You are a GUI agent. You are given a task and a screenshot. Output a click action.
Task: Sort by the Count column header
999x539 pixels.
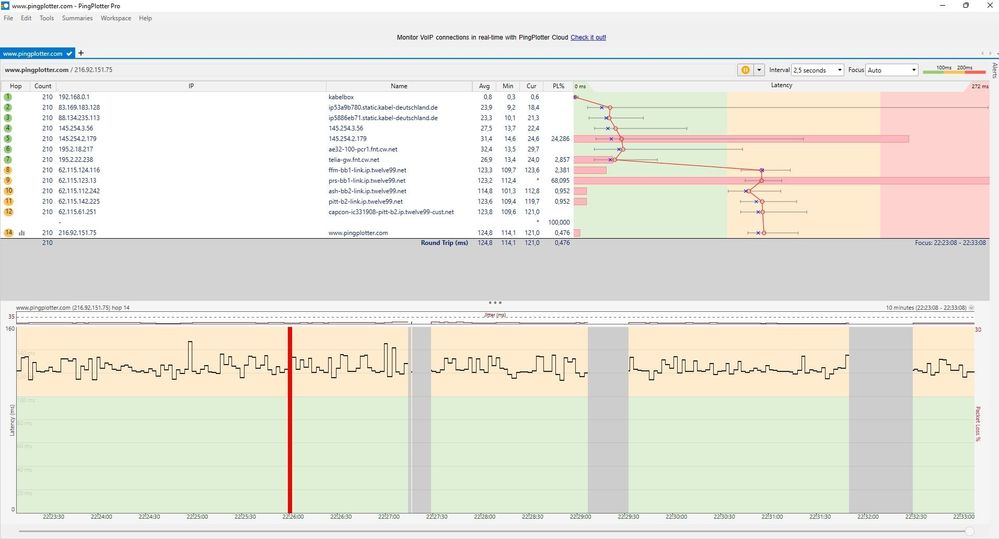click(43, 86)
